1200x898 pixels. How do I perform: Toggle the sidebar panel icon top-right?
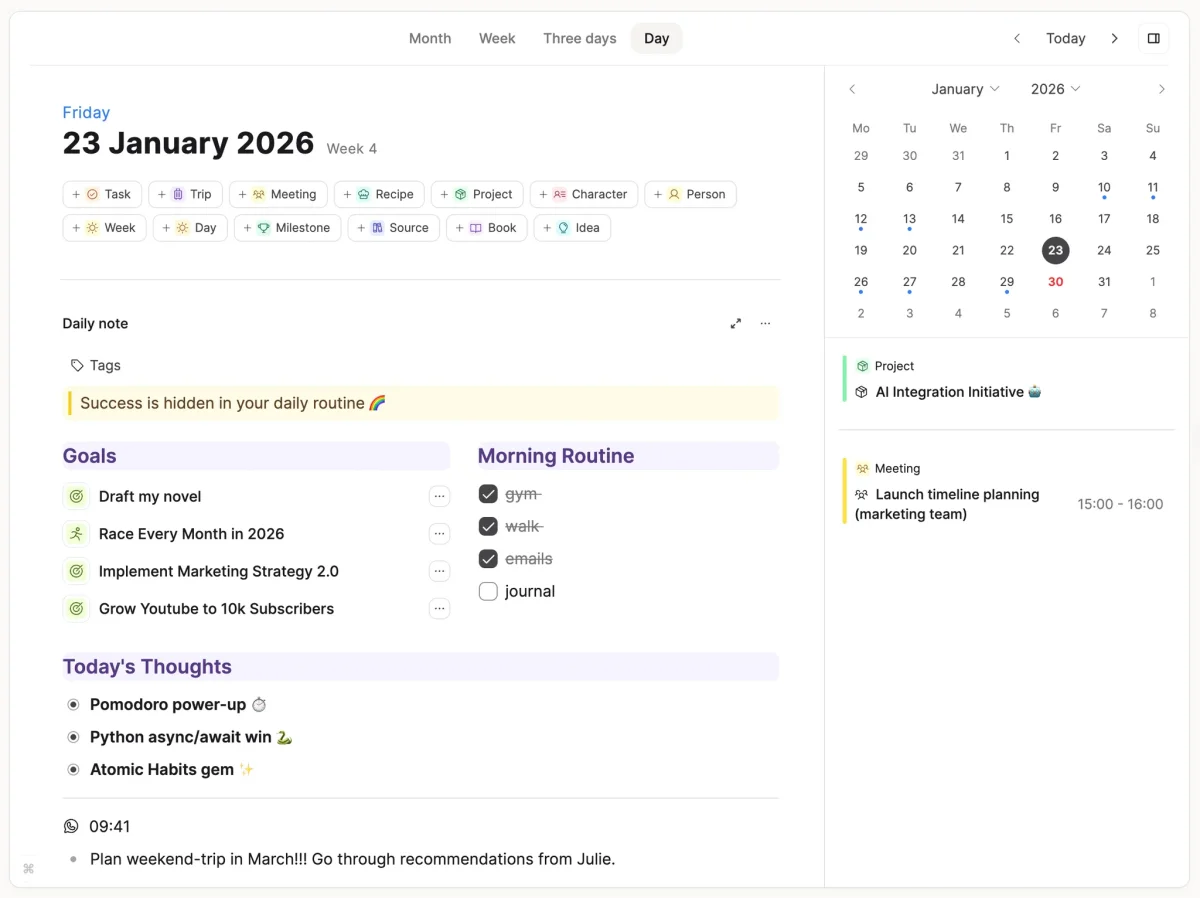(x=1153, y=38)
